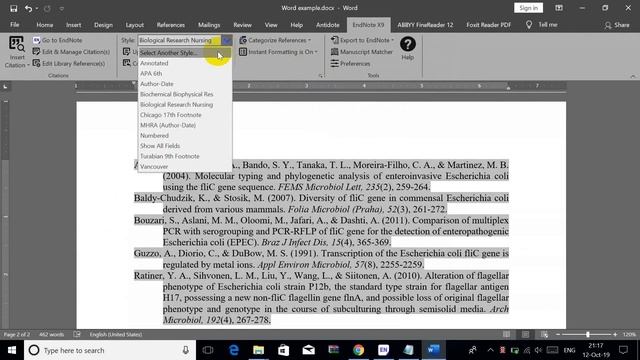Open EndNote app from taskbar
Viewport: 640px width, 360px height.
383,350
